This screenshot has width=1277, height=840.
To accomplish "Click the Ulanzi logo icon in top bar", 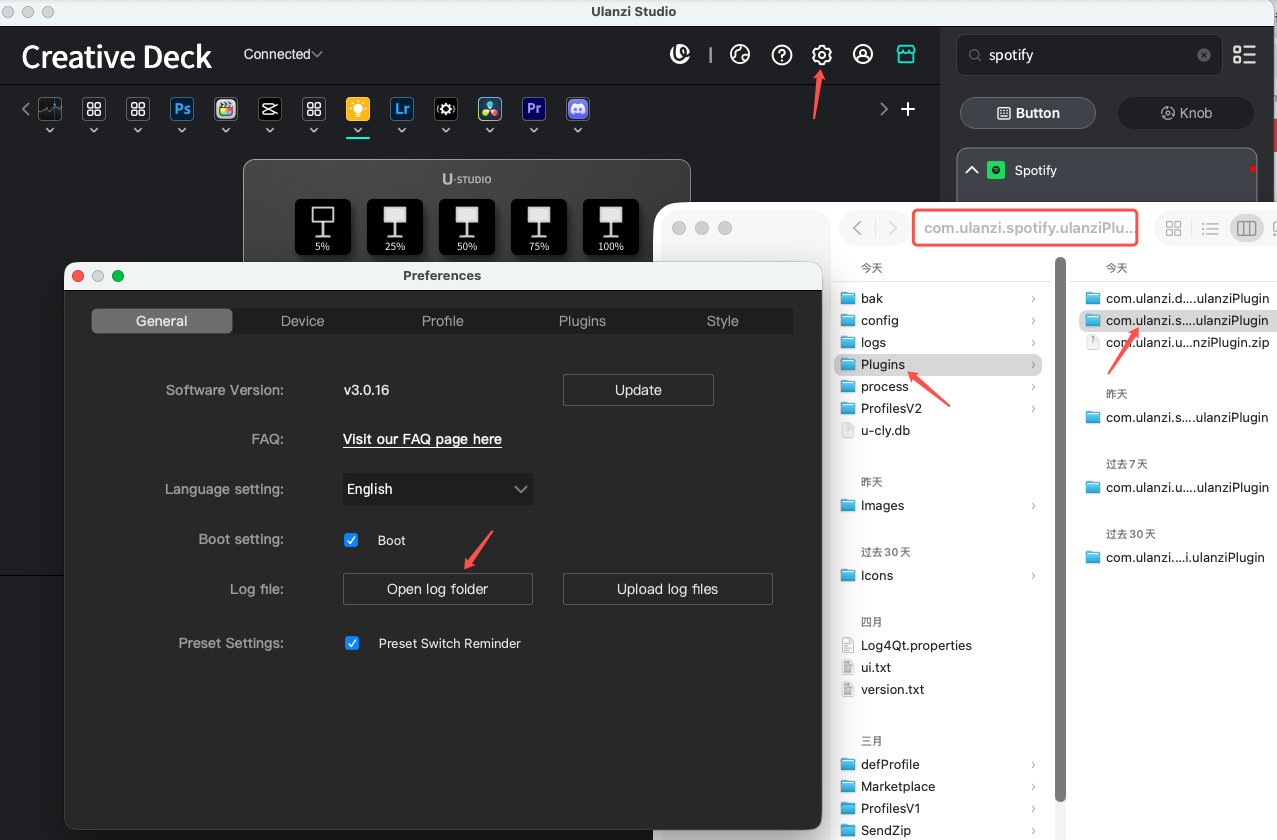I will click(x=680, y=54).
